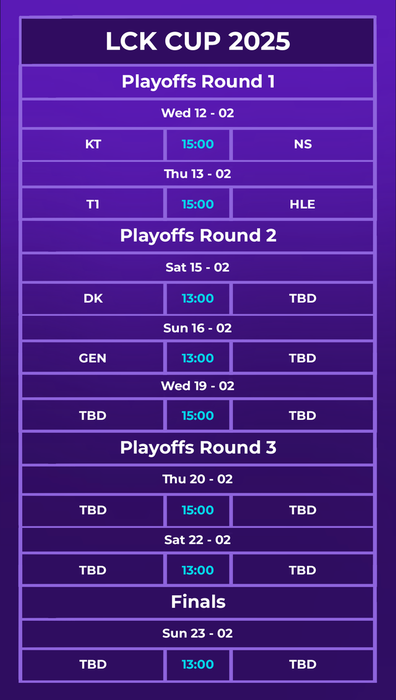Image resolution: width=396 pixels, height=700 pixels.
Task: Select the Playoffs Round 3 section header
Action: pos(198,448)
